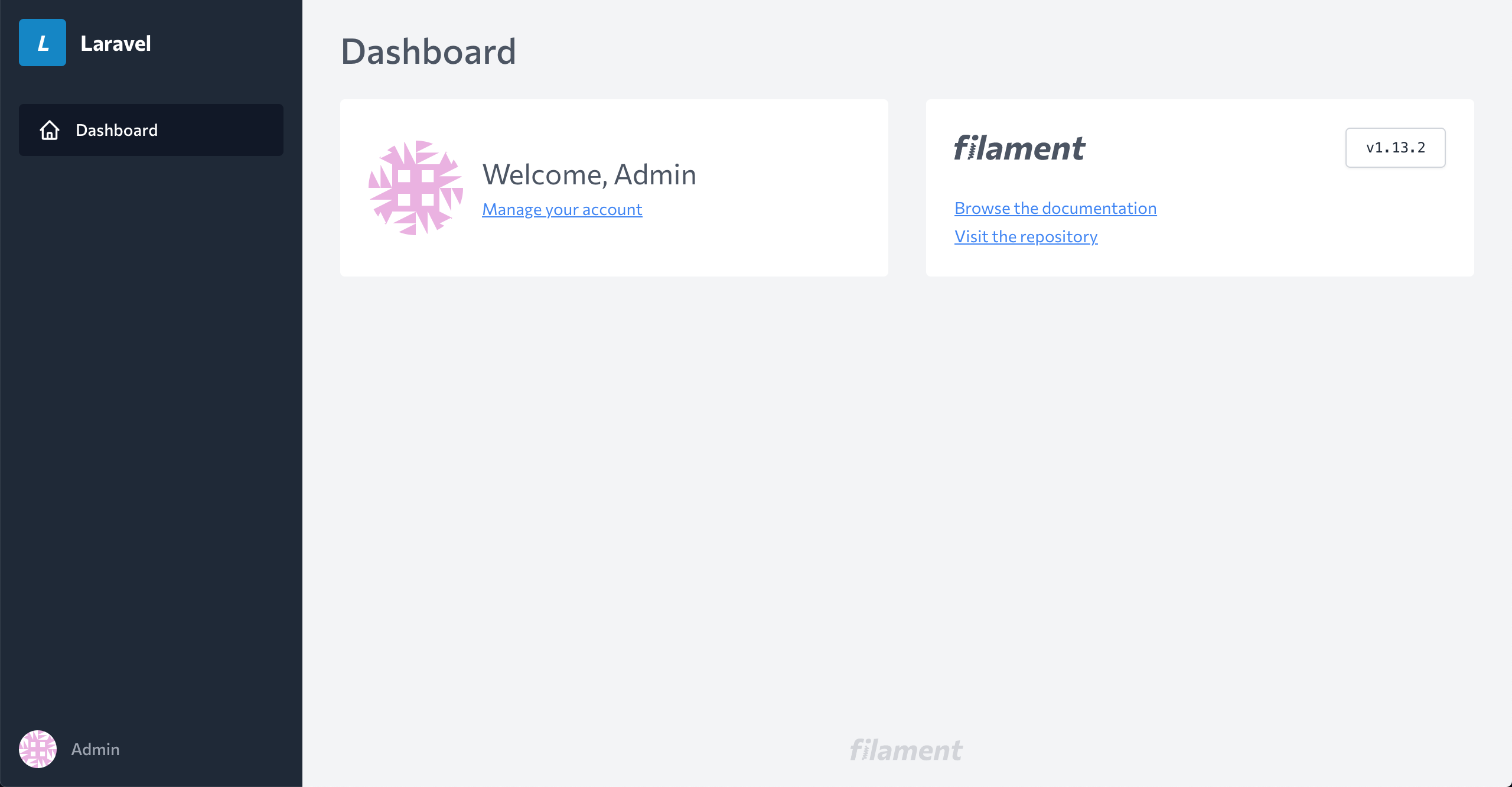
Task: Click the Dashboard page heading
Action: [429, 51]
